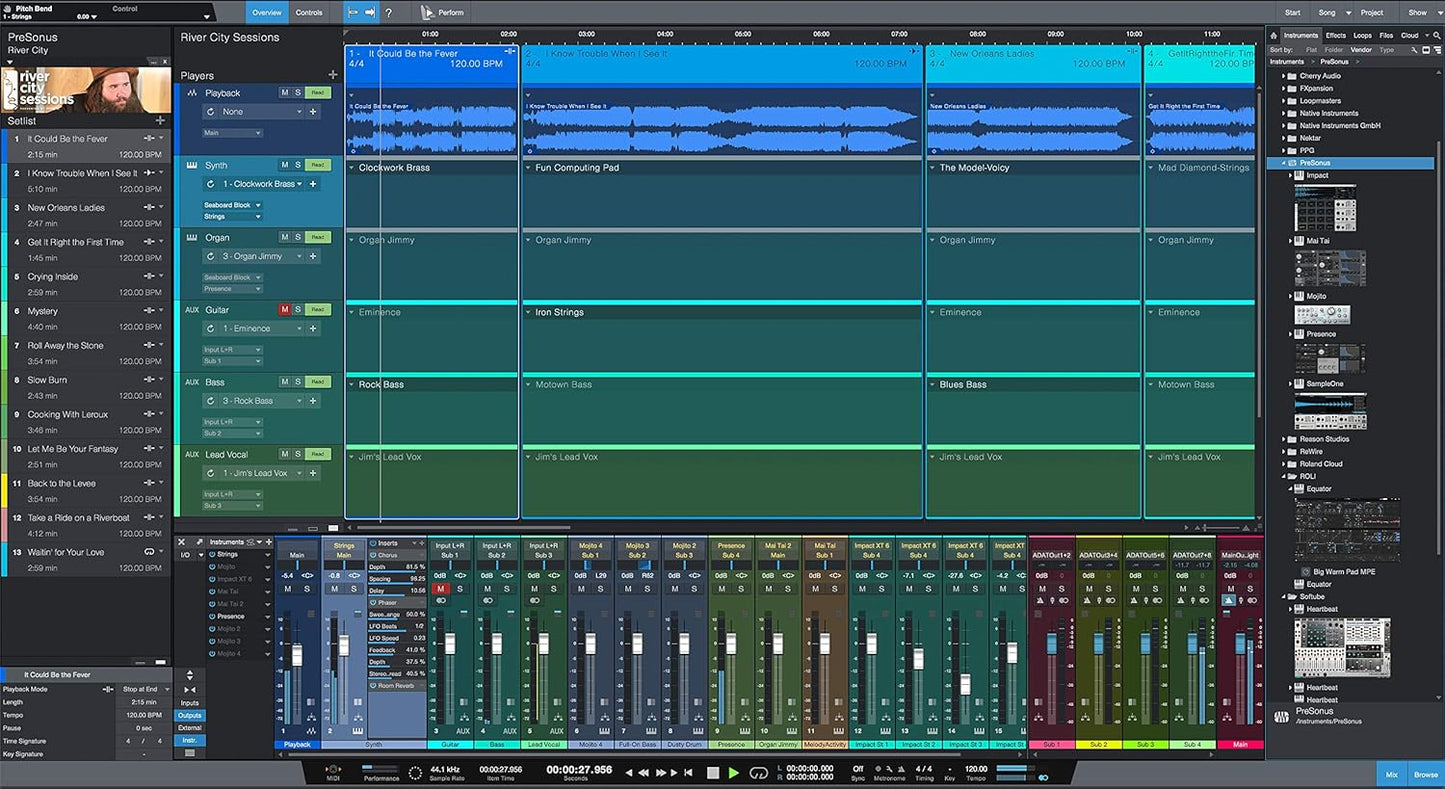Start playback with the green Play button
This screenshot has width=1445, height=789.
pos(733,772)
